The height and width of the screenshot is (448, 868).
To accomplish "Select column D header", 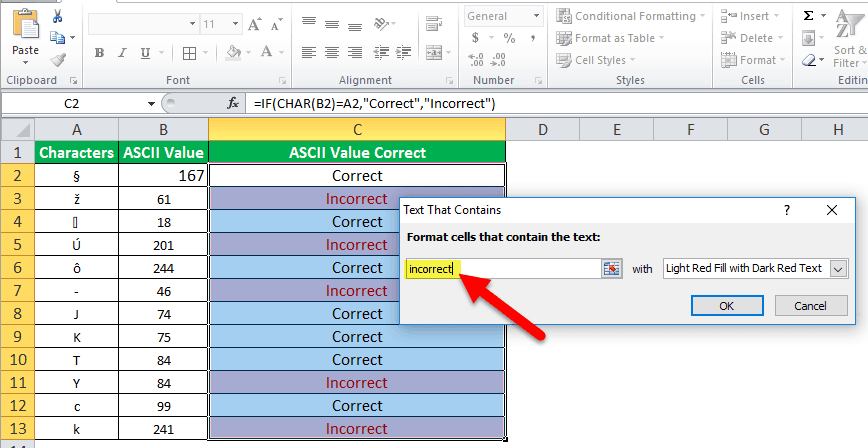I will coord(541,129).
